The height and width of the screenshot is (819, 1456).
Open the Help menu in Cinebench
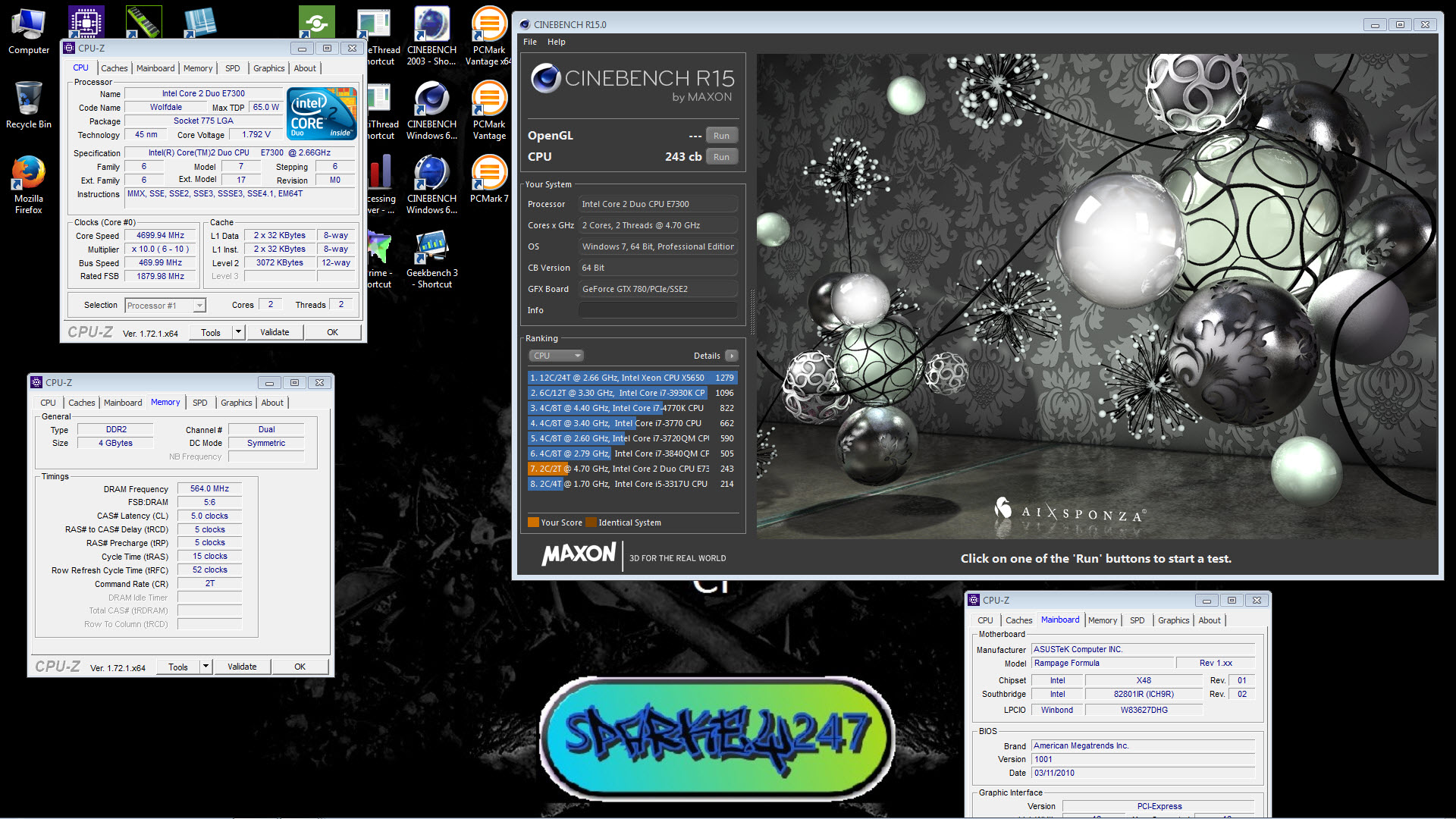[x=557, y=42]
